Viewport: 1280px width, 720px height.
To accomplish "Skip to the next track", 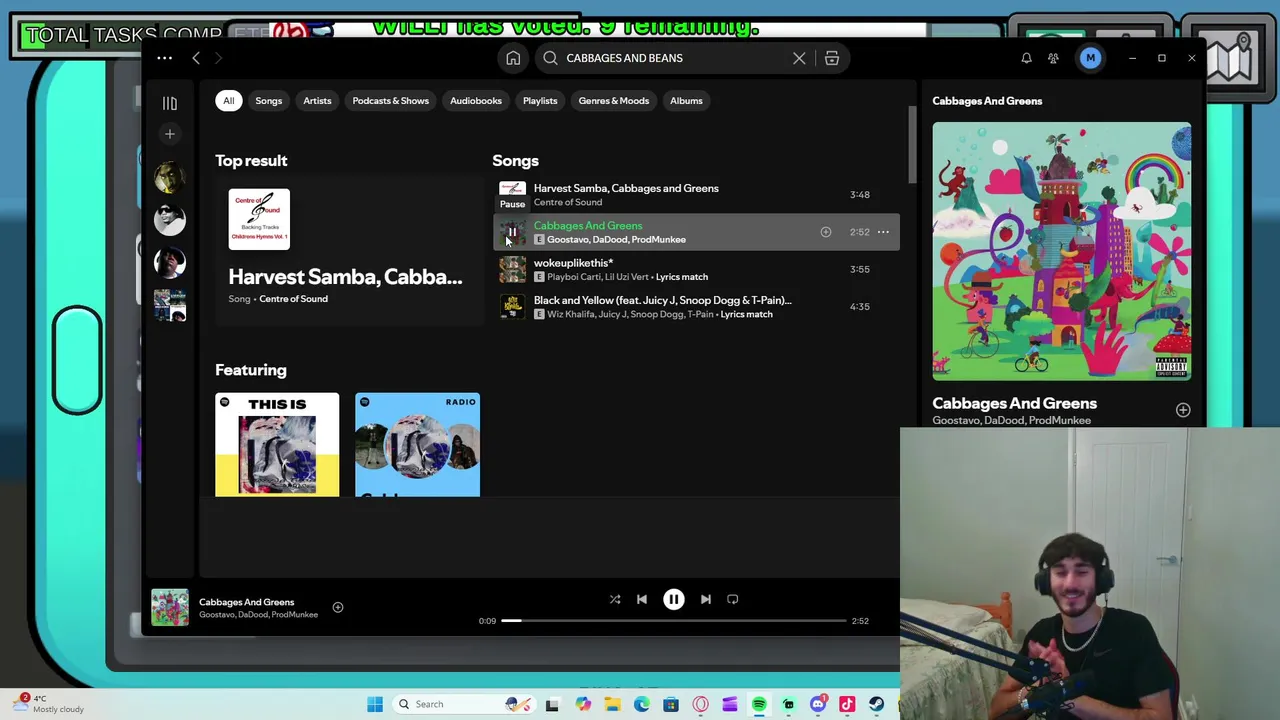I will [x=706, y=599].
